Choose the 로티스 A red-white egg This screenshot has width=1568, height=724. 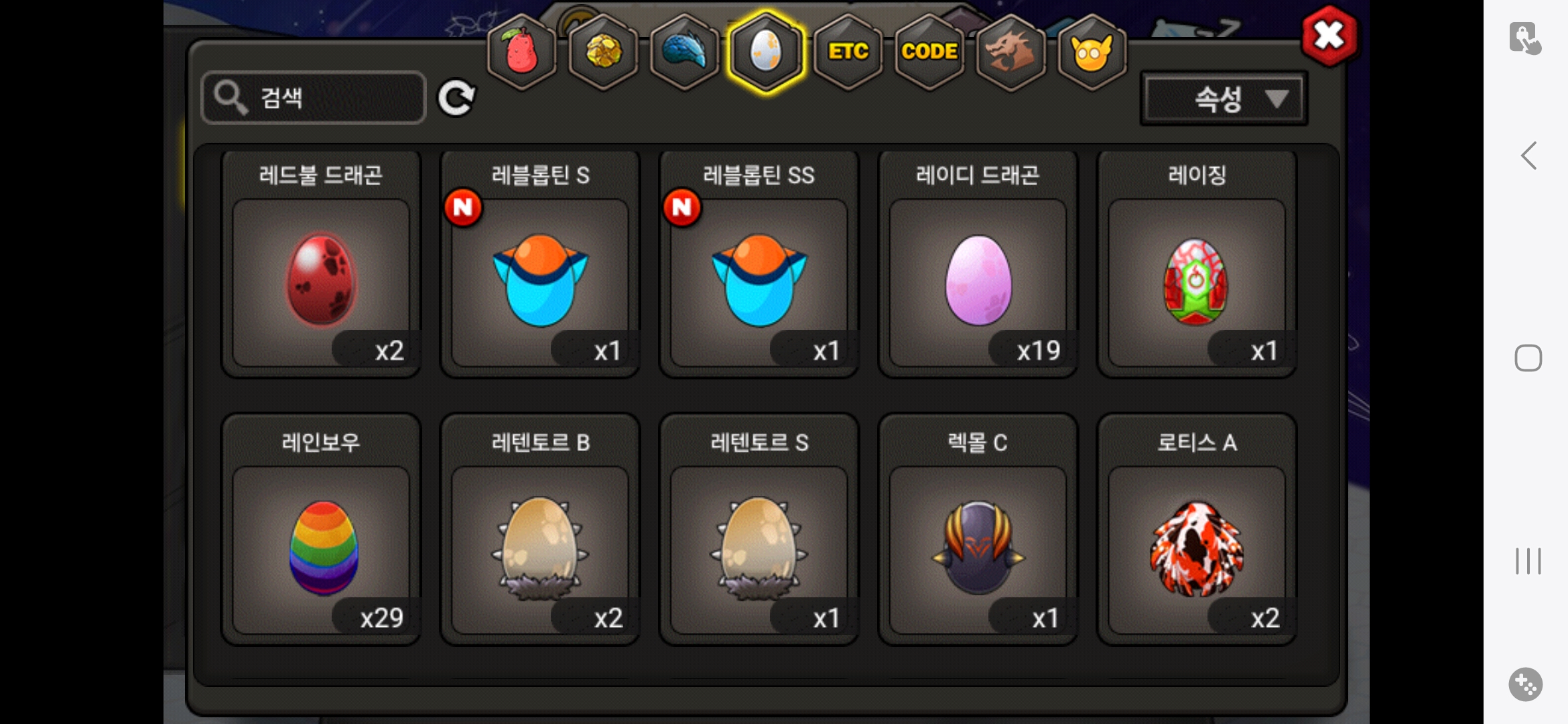[x=1197, y=530]
